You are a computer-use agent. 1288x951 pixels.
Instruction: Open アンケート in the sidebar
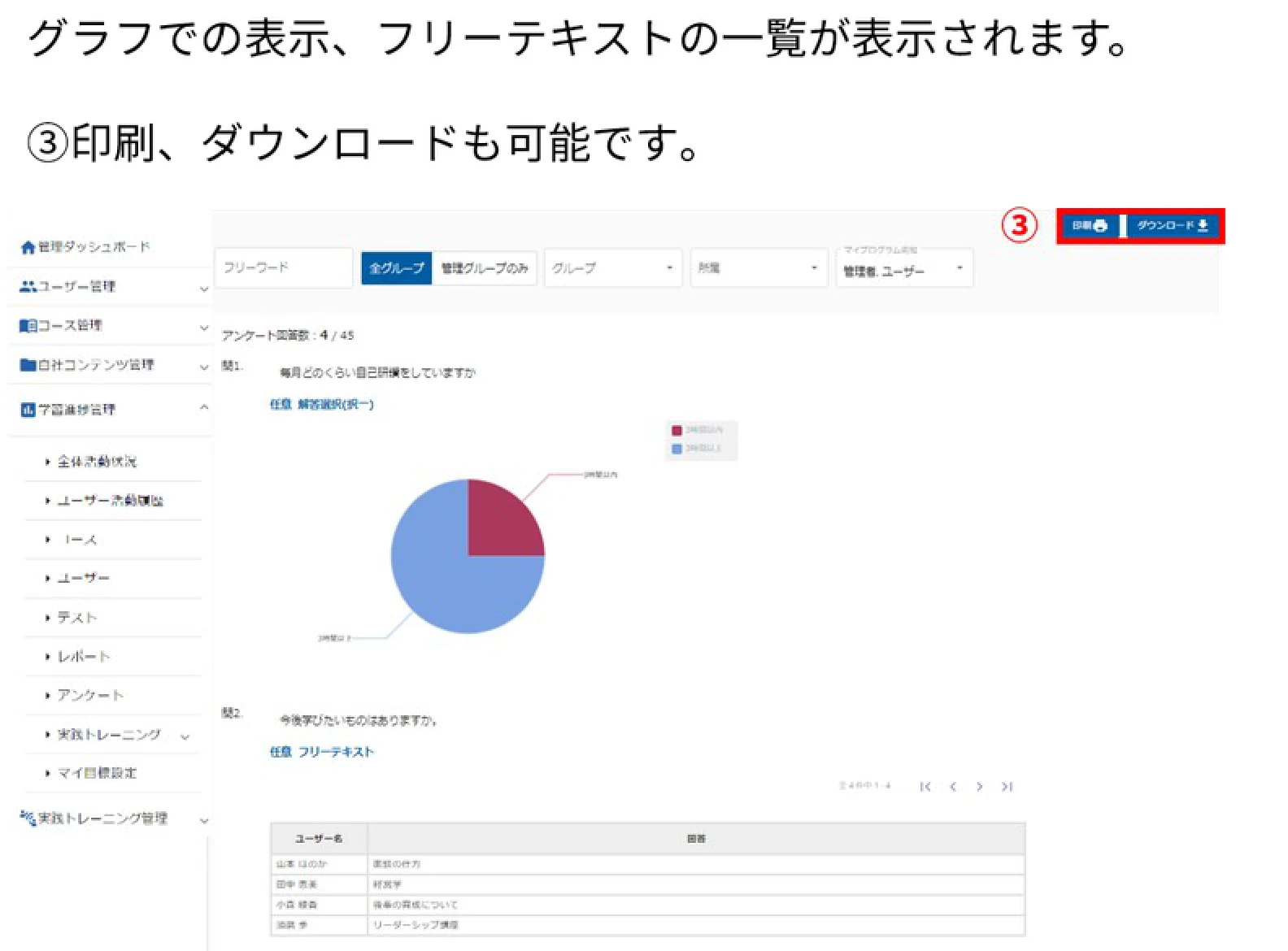[90, 695]
